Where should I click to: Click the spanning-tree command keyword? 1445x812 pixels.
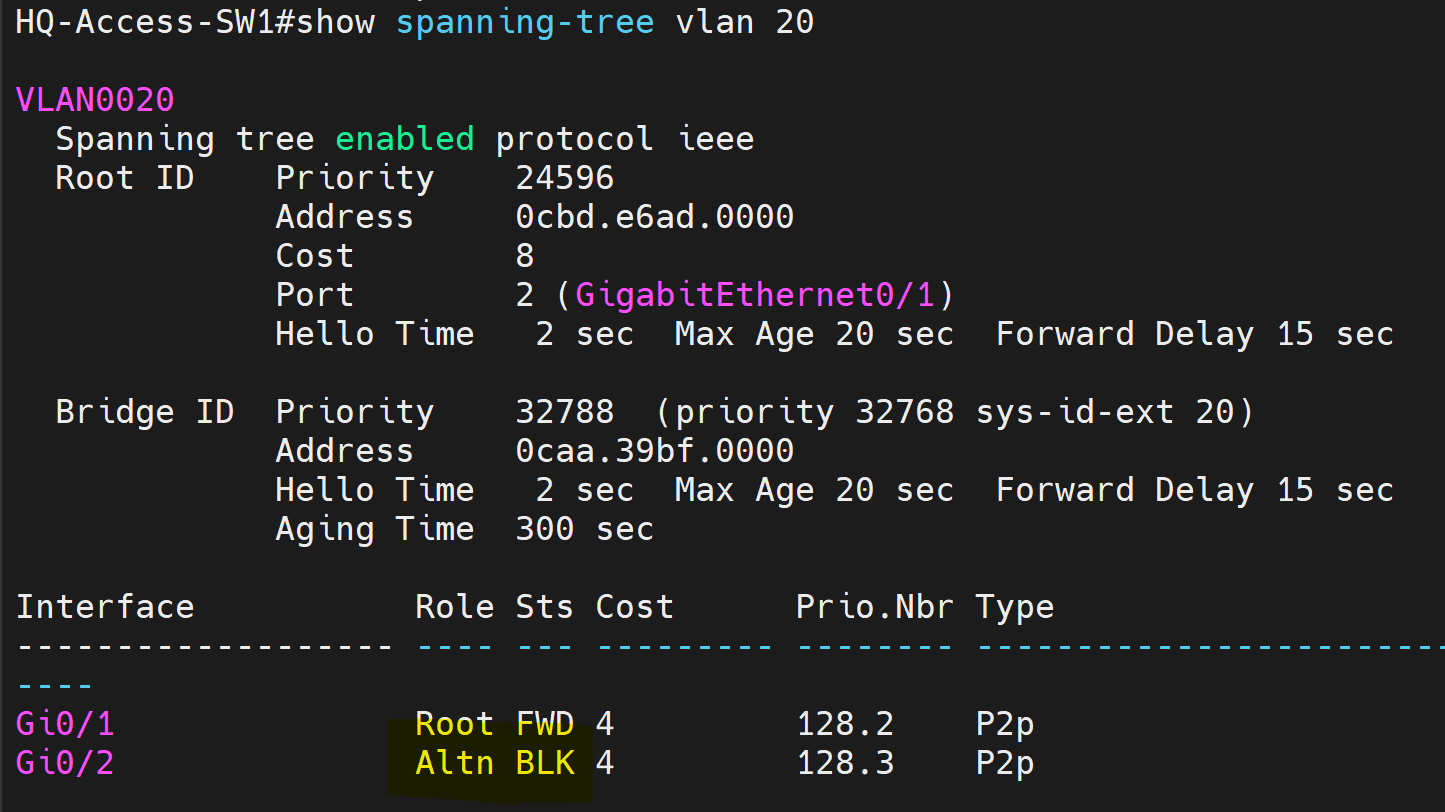pyautogui.click(x=525, y=24)
